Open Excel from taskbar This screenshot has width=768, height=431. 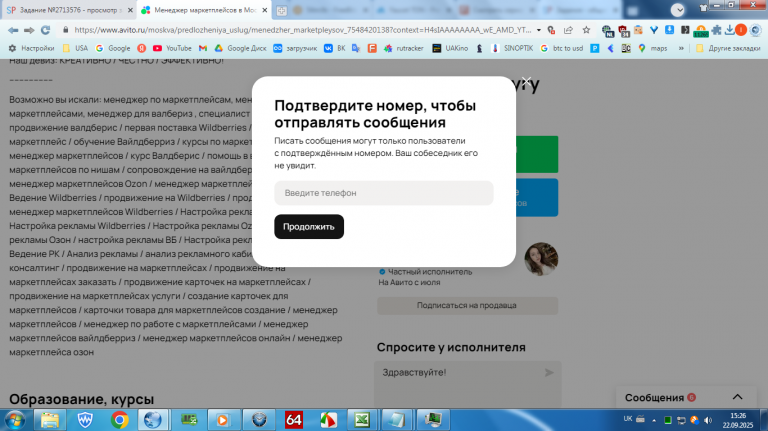(362, 420)
